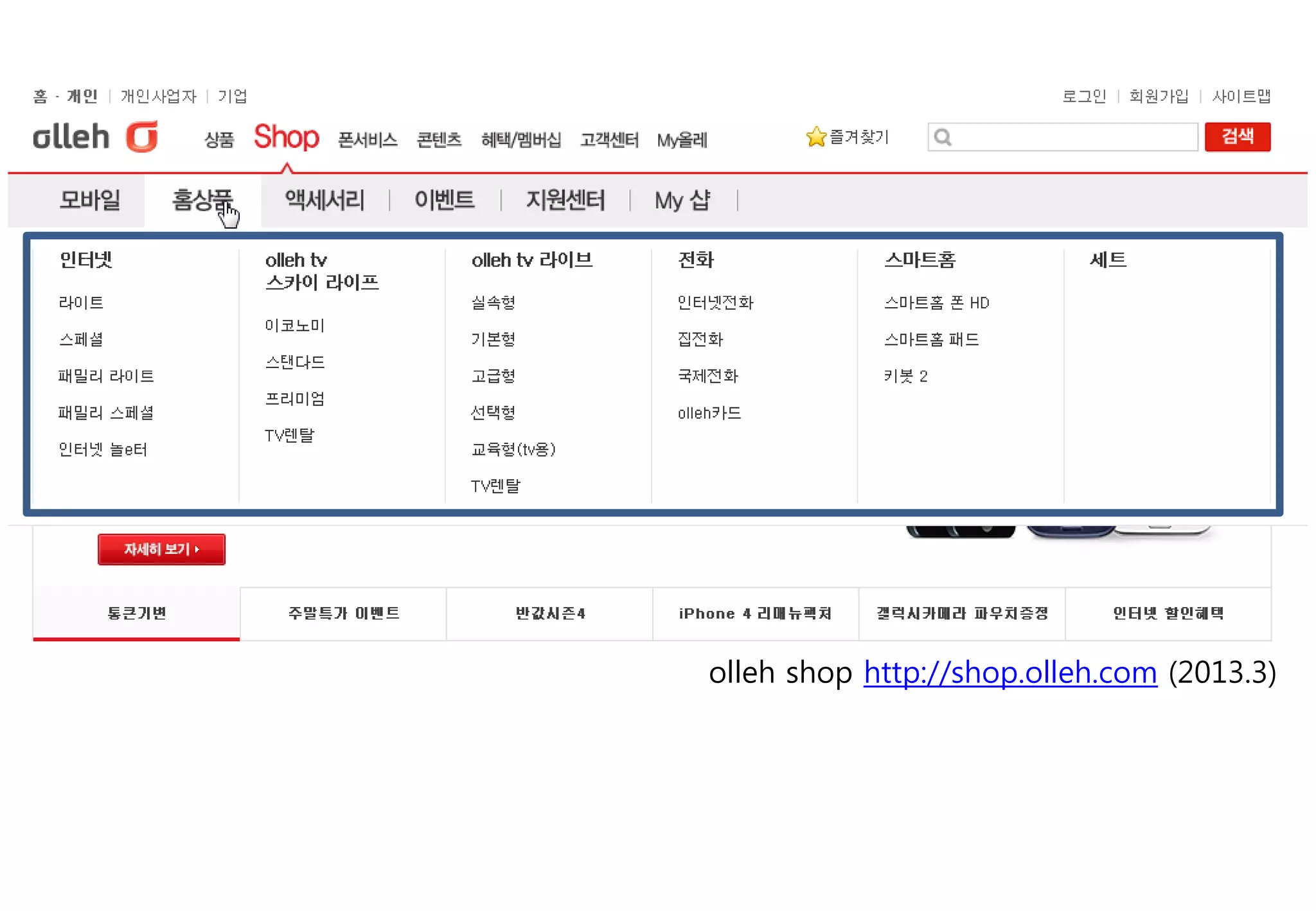Click the olleh logo

point(95,136)
